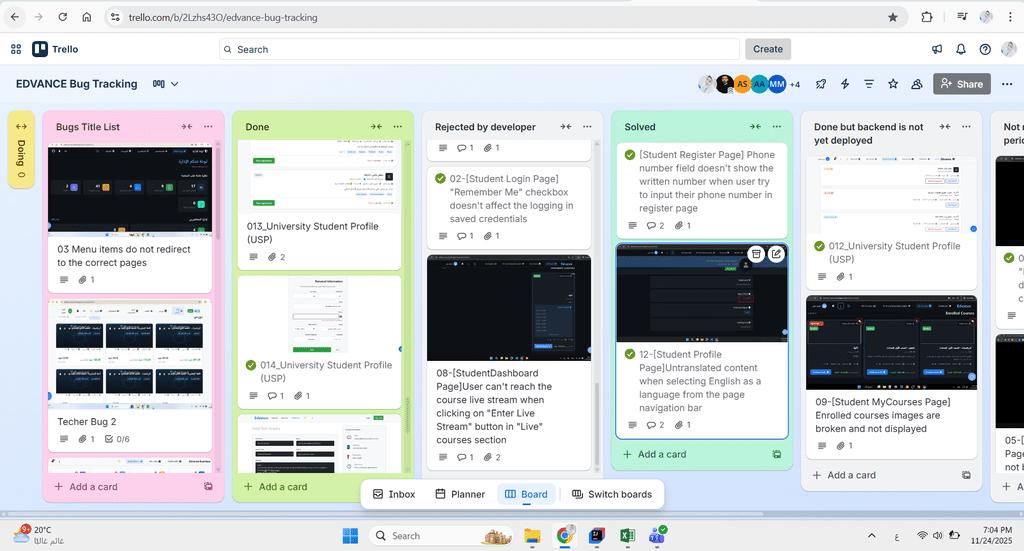This screenshot has width=1024, height=551.
Task: Collapse the Rejected by developer list
Action: pyautogui.click(x=566, y=127)
